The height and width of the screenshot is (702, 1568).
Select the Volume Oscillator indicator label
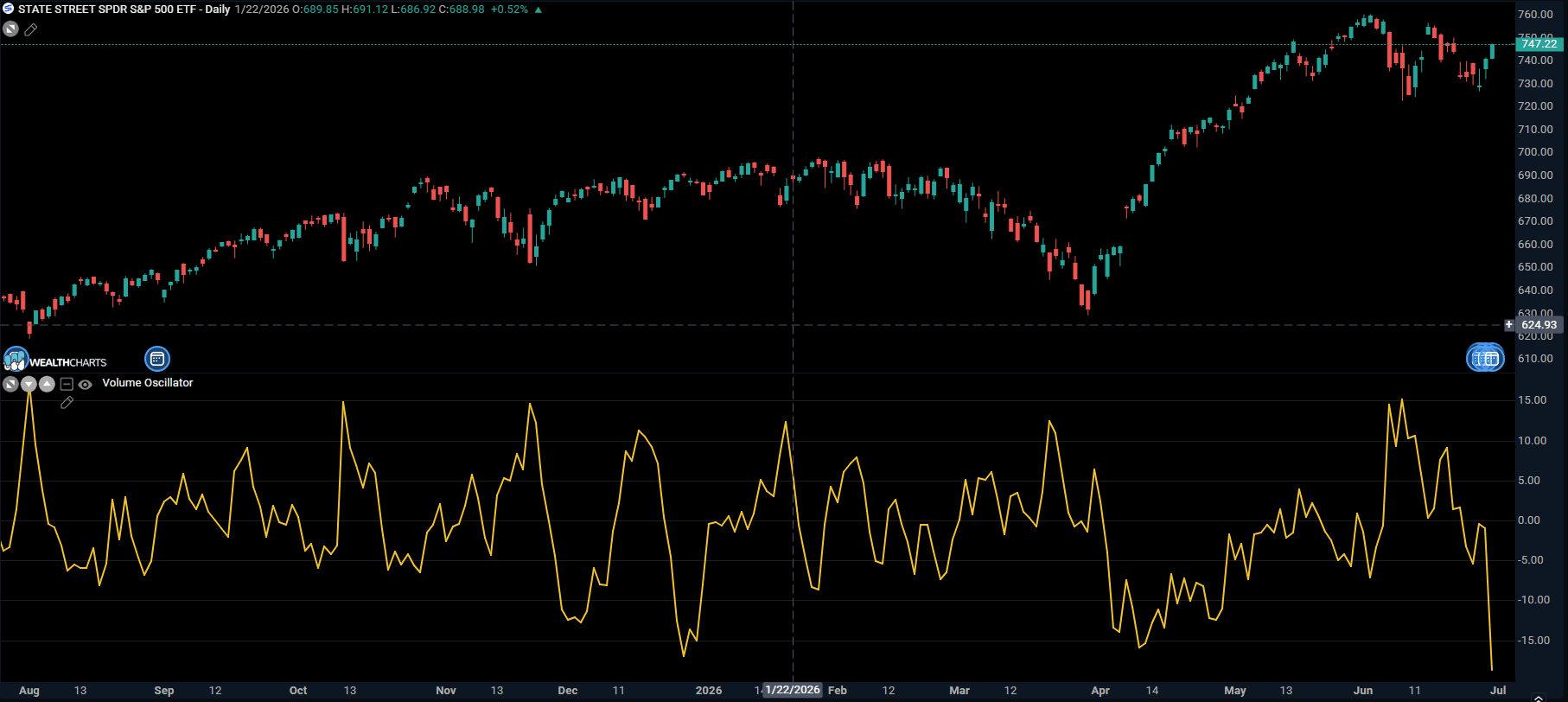[x=148, y=383]
